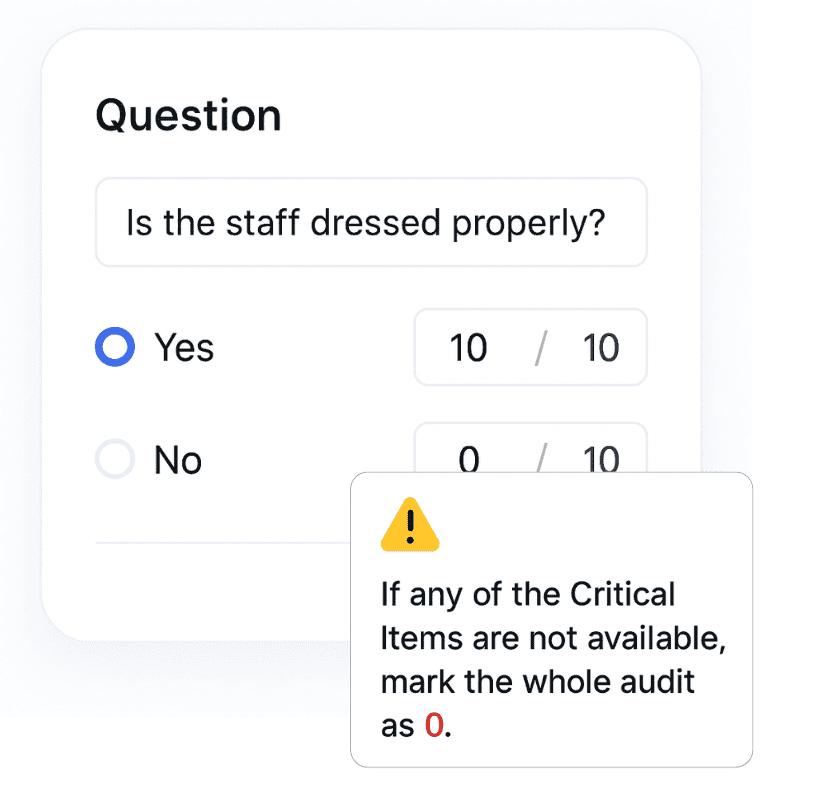Click the No answer's earned score 0
Viewport: 813px width, 806px height.
coord(468,460)
